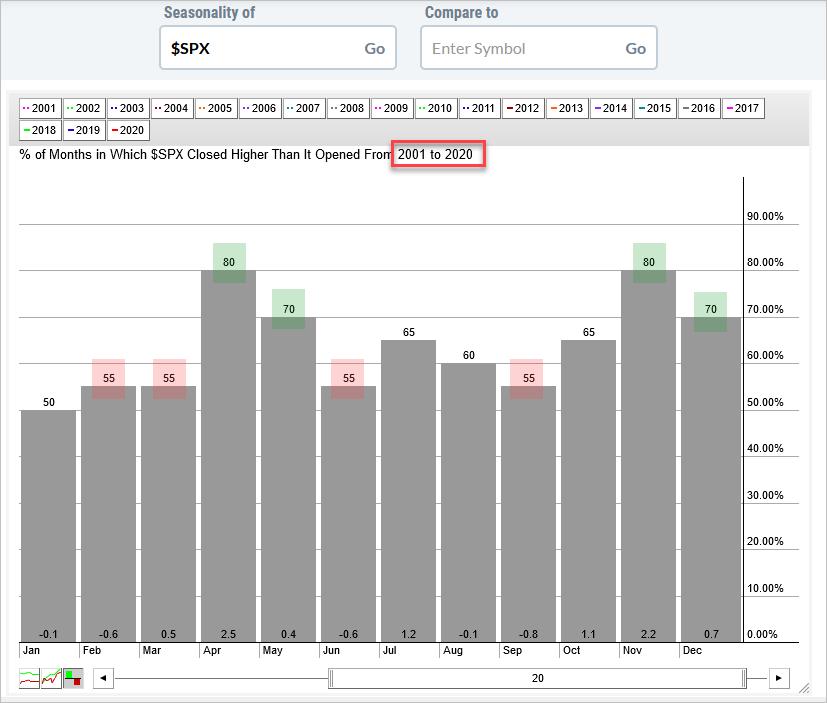Viewport: 827px width, 703px height.
Task: Click Go next to the $SPX symbol
Action: pos(374,48)
